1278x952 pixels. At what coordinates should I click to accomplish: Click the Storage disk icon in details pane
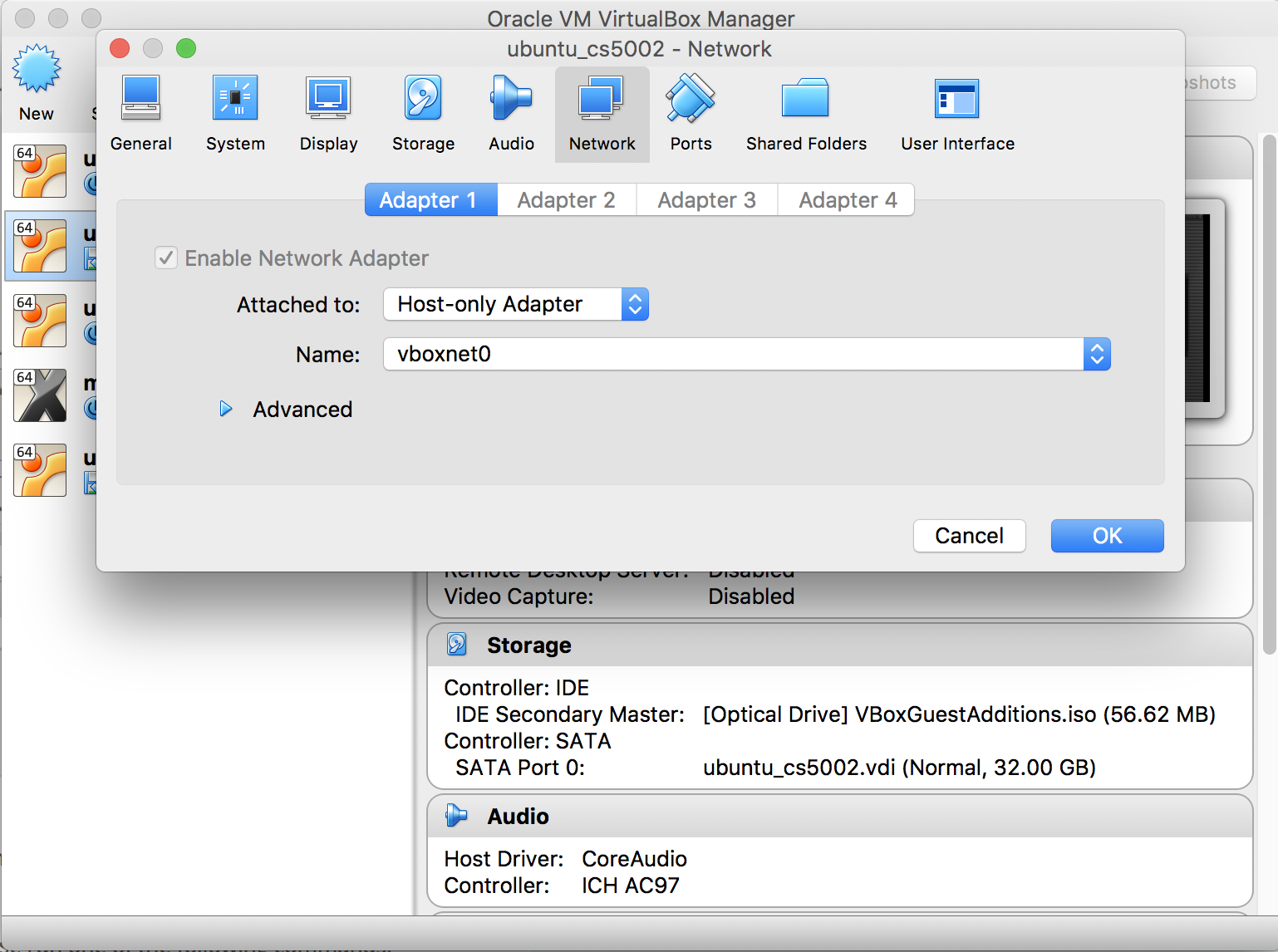pos(457,645)
